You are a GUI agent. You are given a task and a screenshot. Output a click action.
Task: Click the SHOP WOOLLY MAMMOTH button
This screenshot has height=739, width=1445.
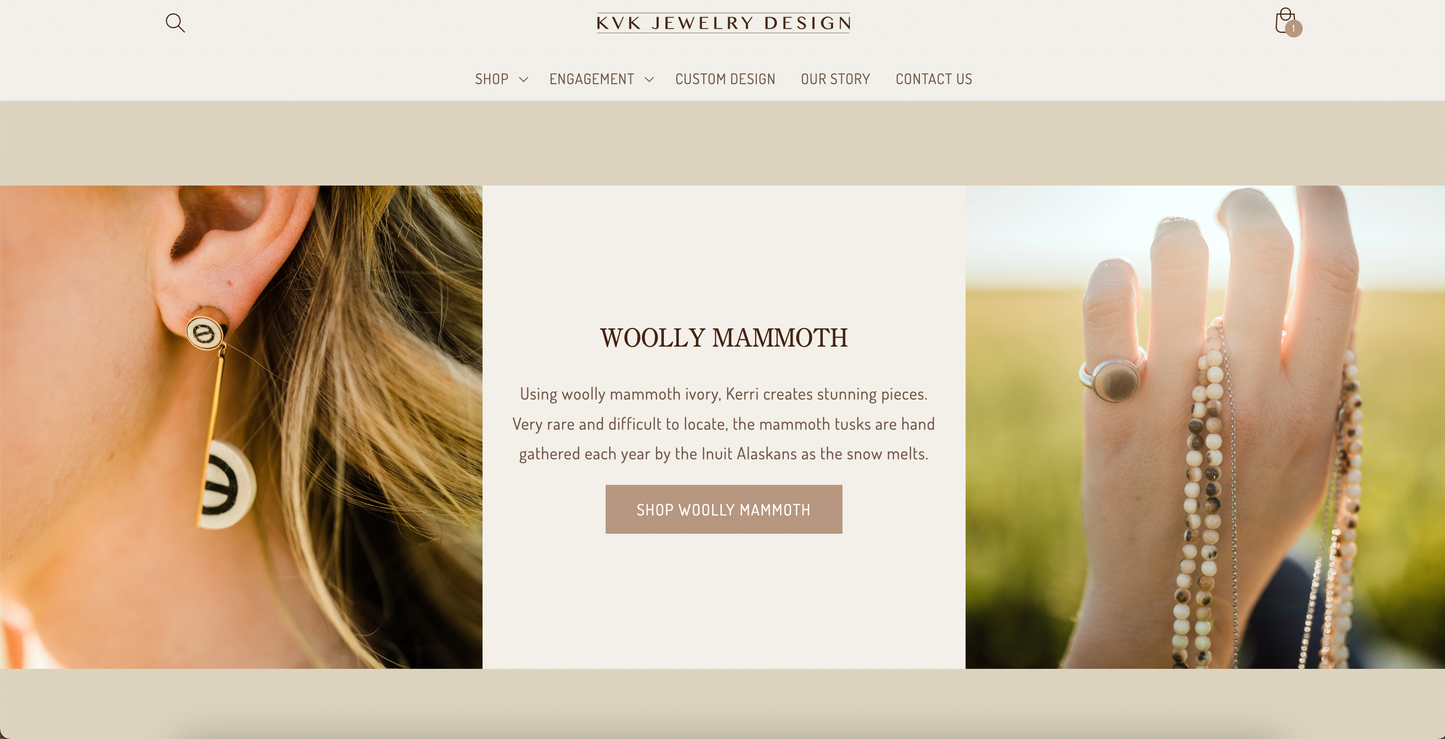724,509
